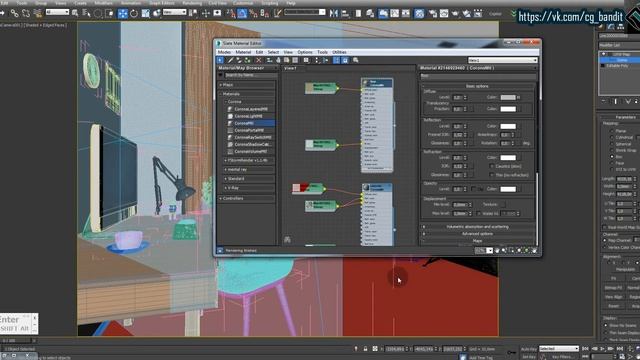The height and width of the screenshot is (360, 640).
Task: Click Lay Out All nodes icon
Action: [317, 60]
